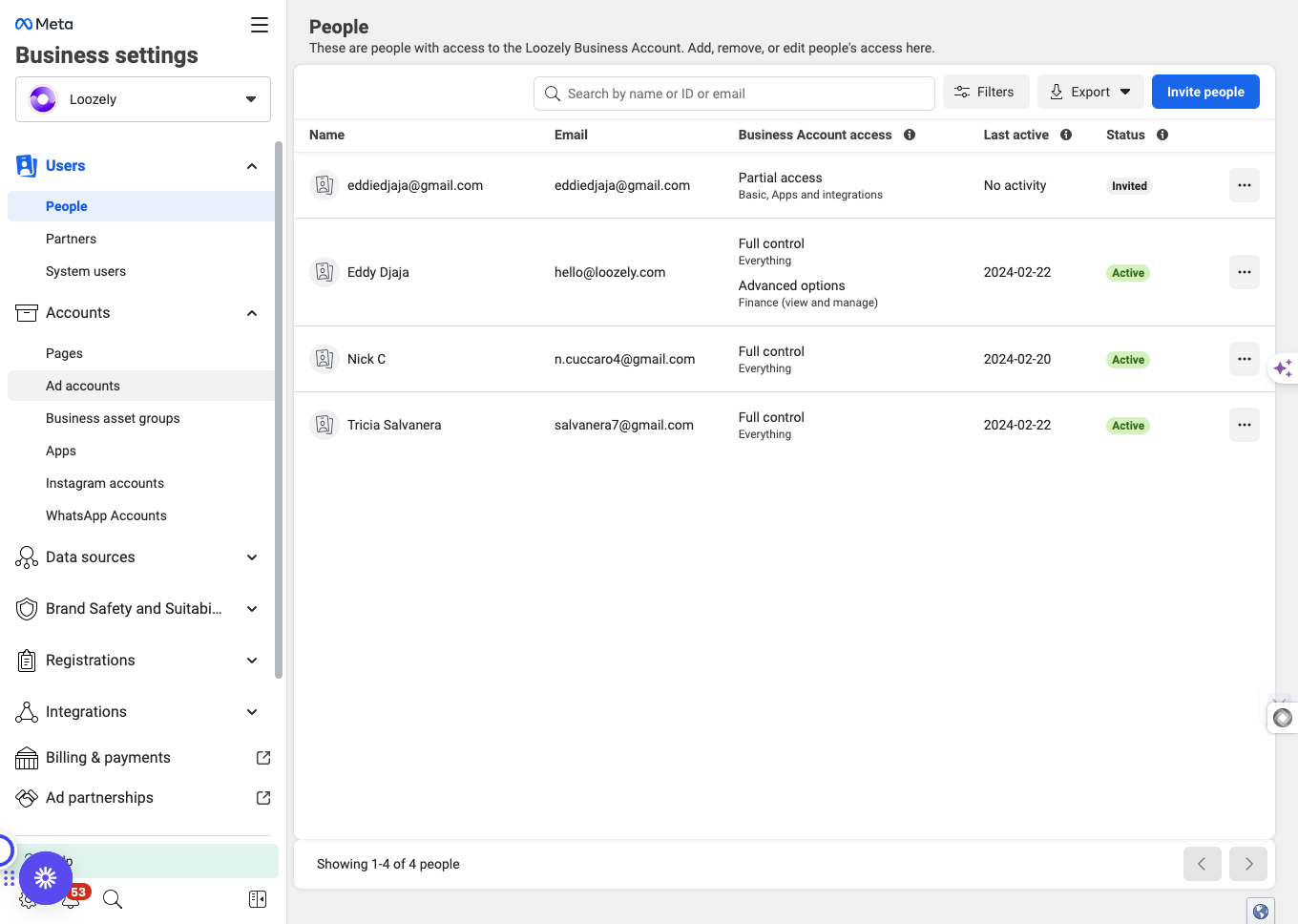Open notifications bell with 53 badge
1298x924 pixels.
tap(73, 897)
